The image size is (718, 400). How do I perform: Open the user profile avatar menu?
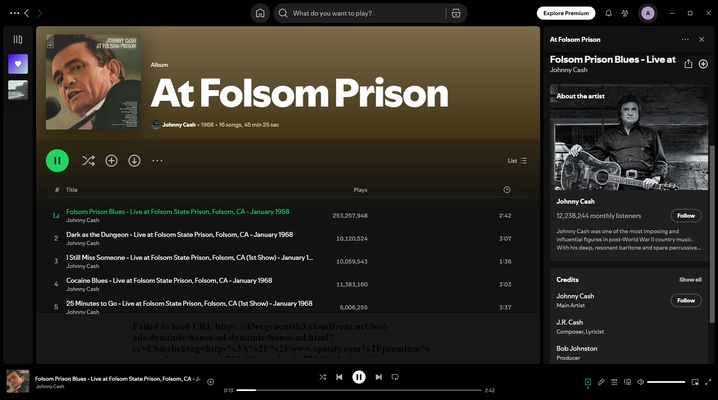point(647,13)
